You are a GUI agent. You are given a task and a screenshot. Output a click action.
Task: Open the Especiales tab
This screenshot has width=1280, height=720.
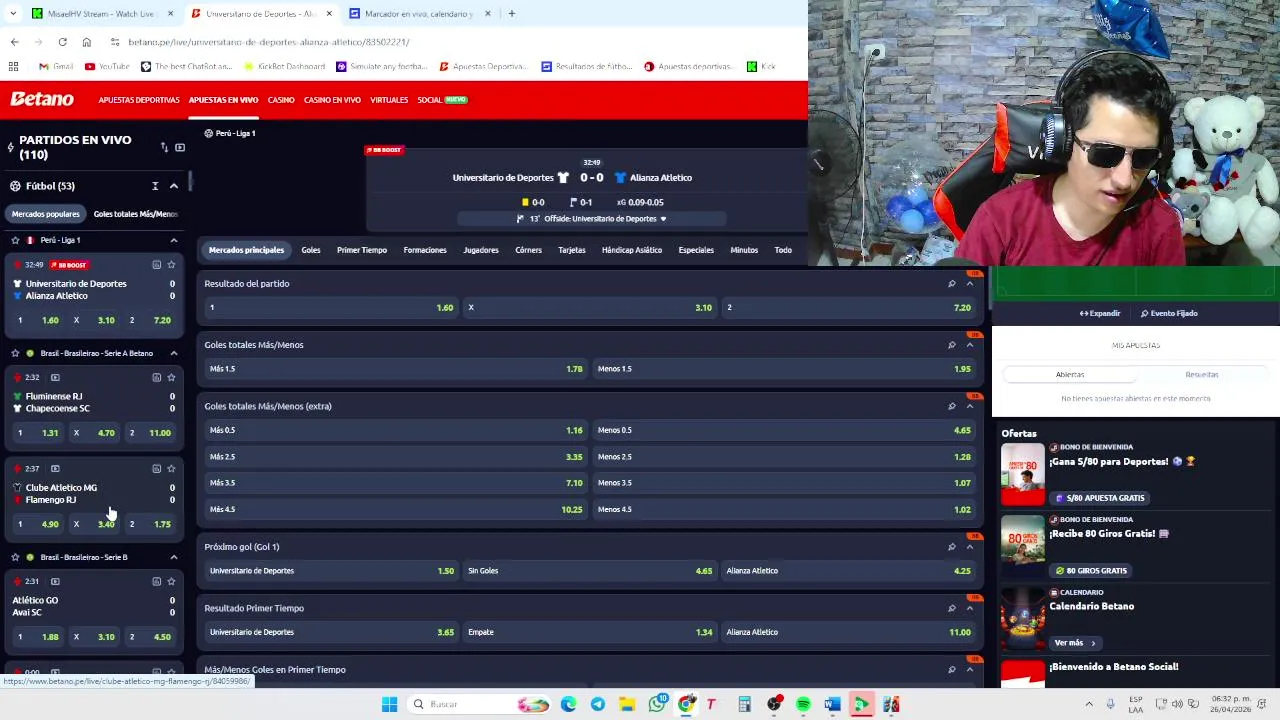[x=696, y=250]
